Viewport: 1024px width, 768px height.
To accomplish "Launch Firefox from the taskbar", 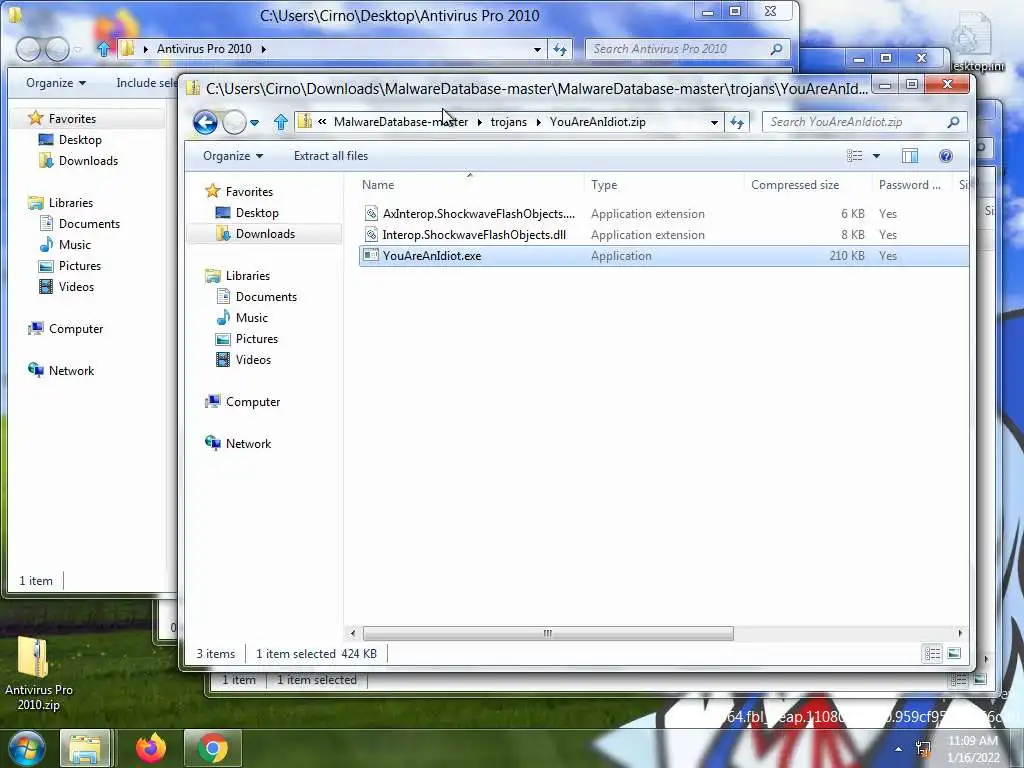I will [151, 748].
